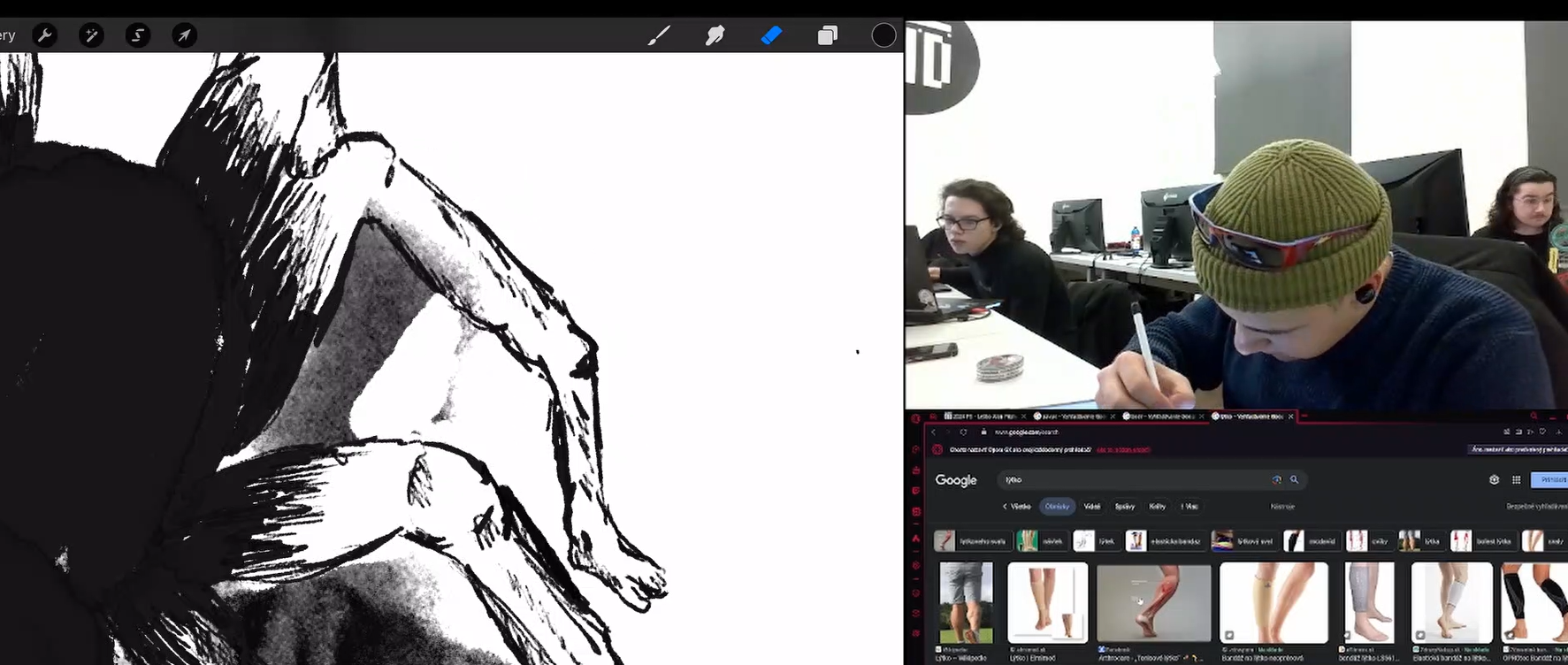Click the Google search input field

pyautogui.click(x=1132, y=479)
